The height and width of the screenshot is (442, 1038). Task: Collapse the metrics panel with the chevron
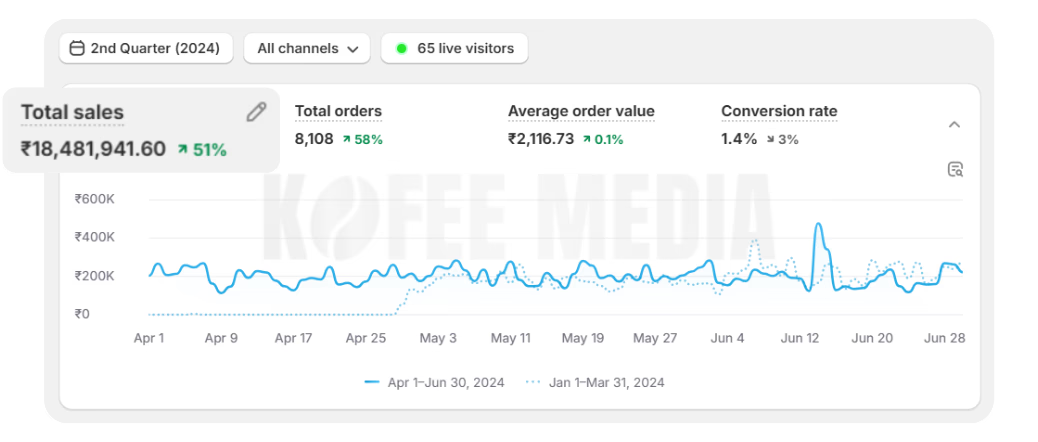954,125
